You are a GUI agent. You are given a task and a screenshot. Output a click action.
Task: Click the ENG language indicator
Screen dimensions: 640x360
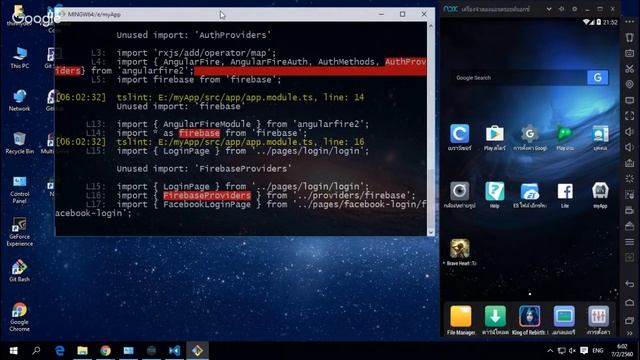pos(598,351)
